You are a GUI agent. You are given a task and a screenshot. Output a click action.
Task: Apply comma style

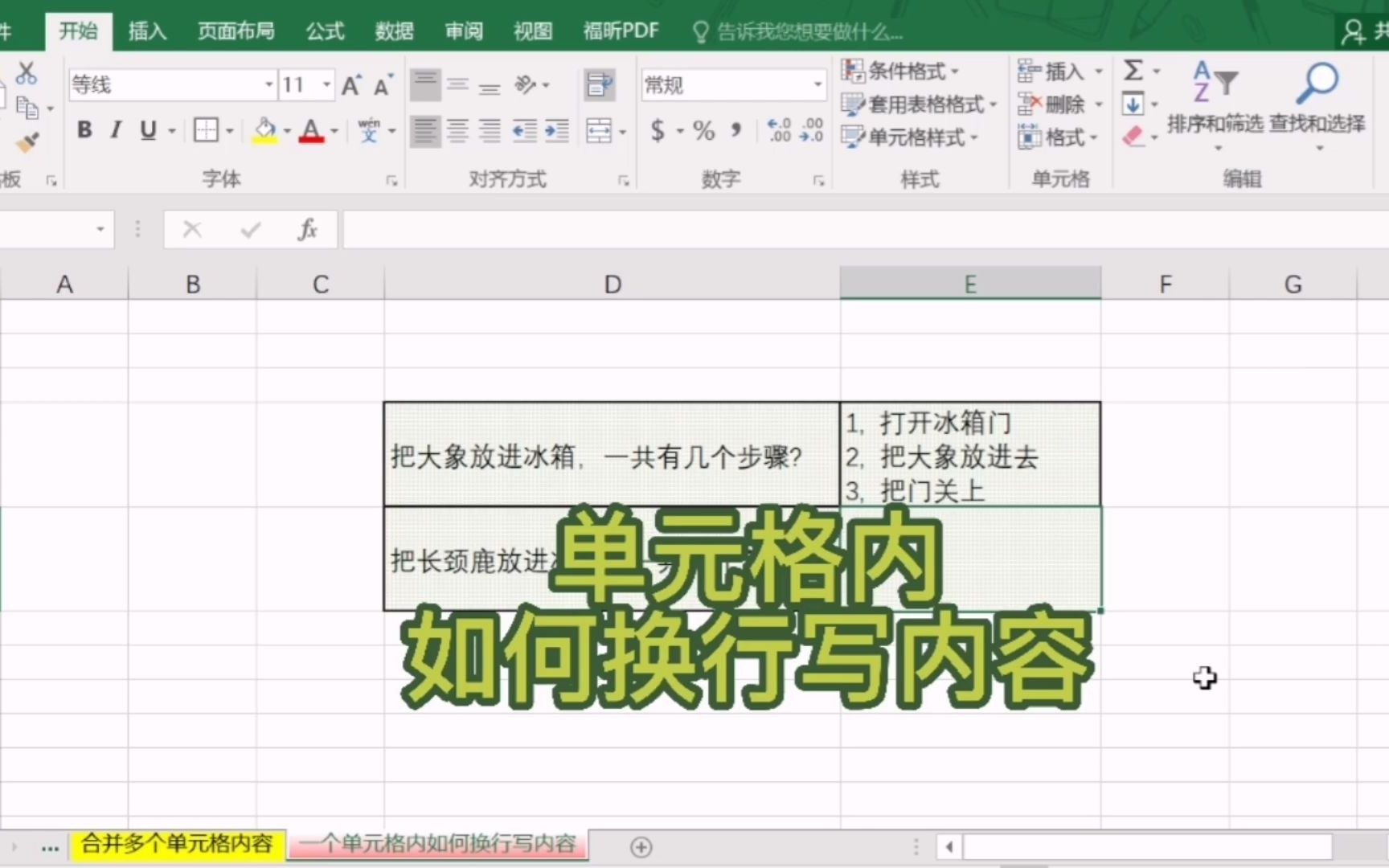[735, 130]
